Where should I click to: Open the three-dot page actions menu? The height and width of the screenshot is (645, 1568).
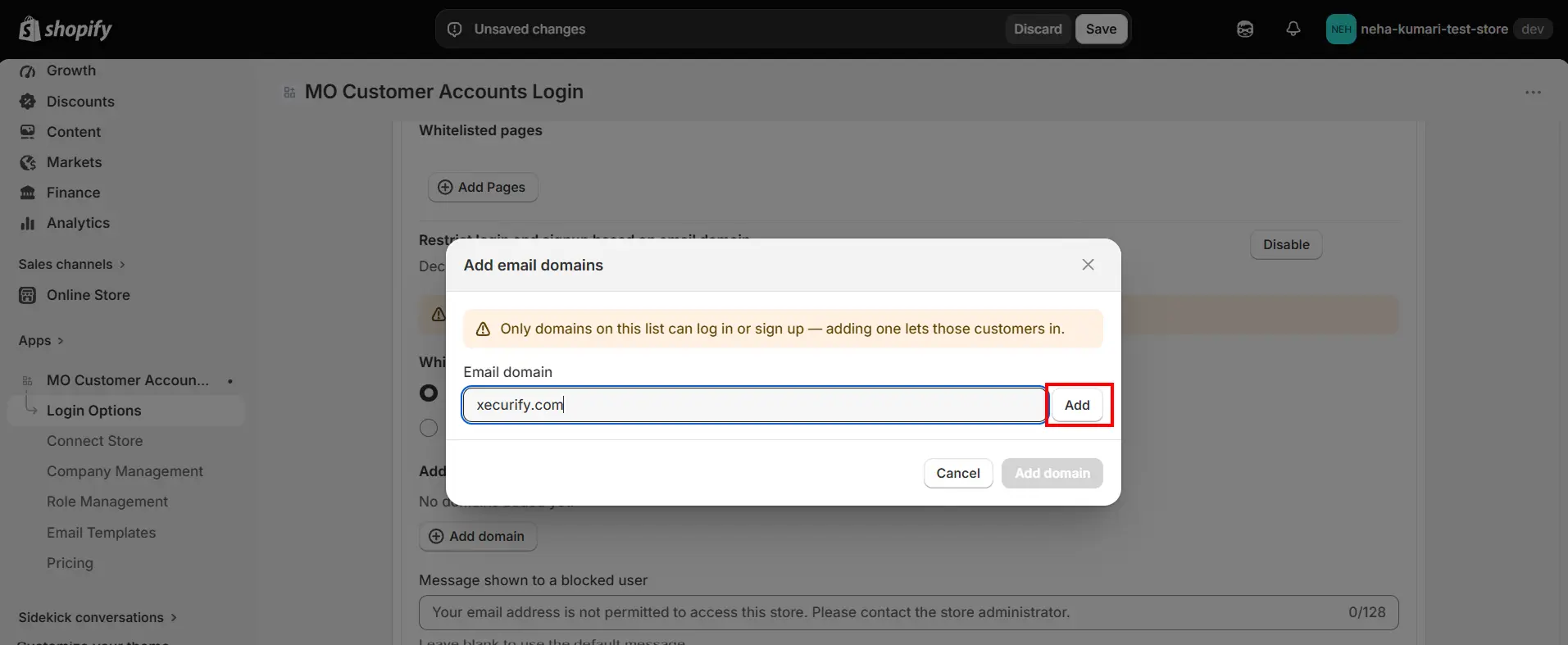[x=1533, y=93]
